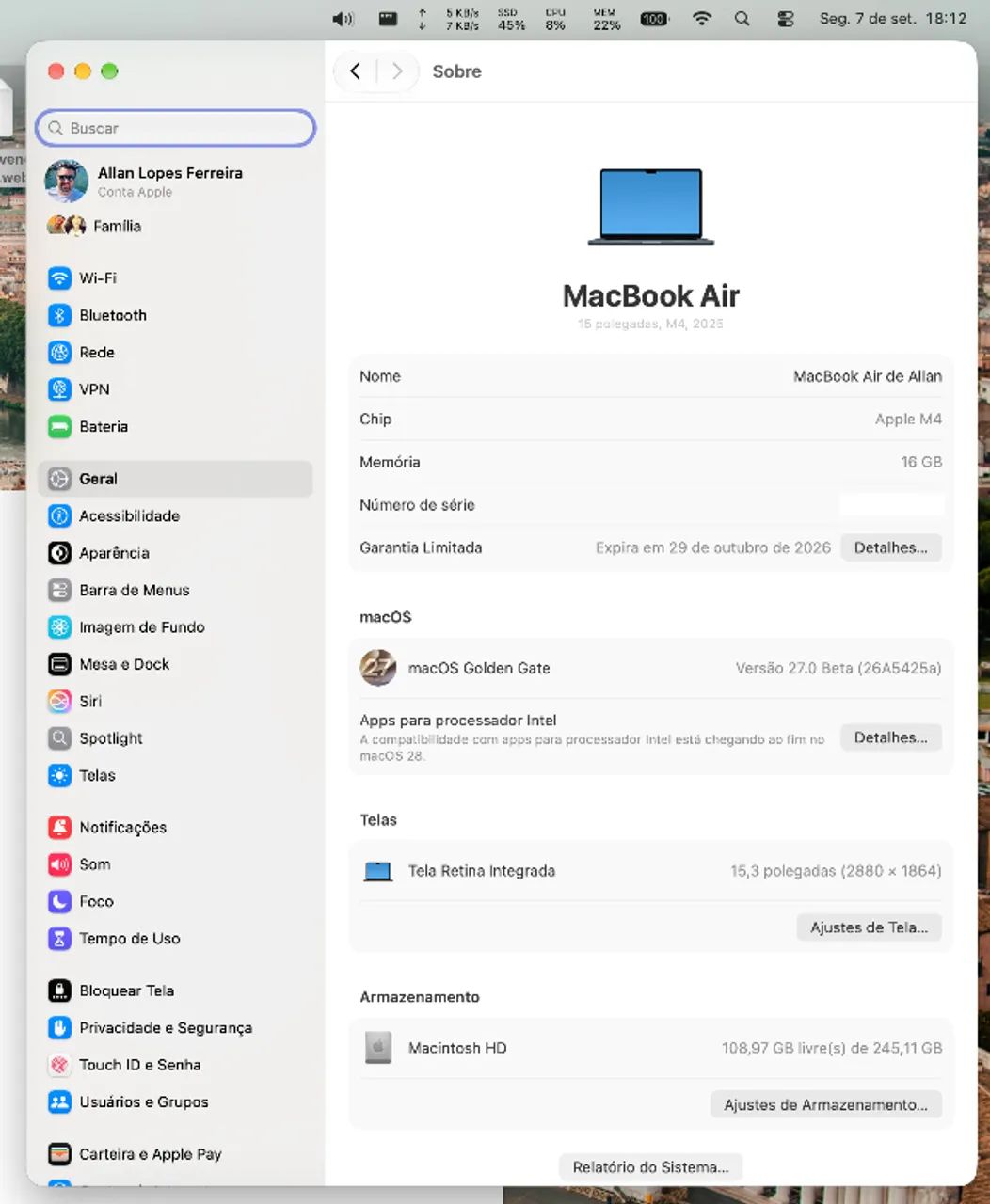Click the Buscar search field
Viewport: 990px width, 1204px height.
(x=176, y=128)
